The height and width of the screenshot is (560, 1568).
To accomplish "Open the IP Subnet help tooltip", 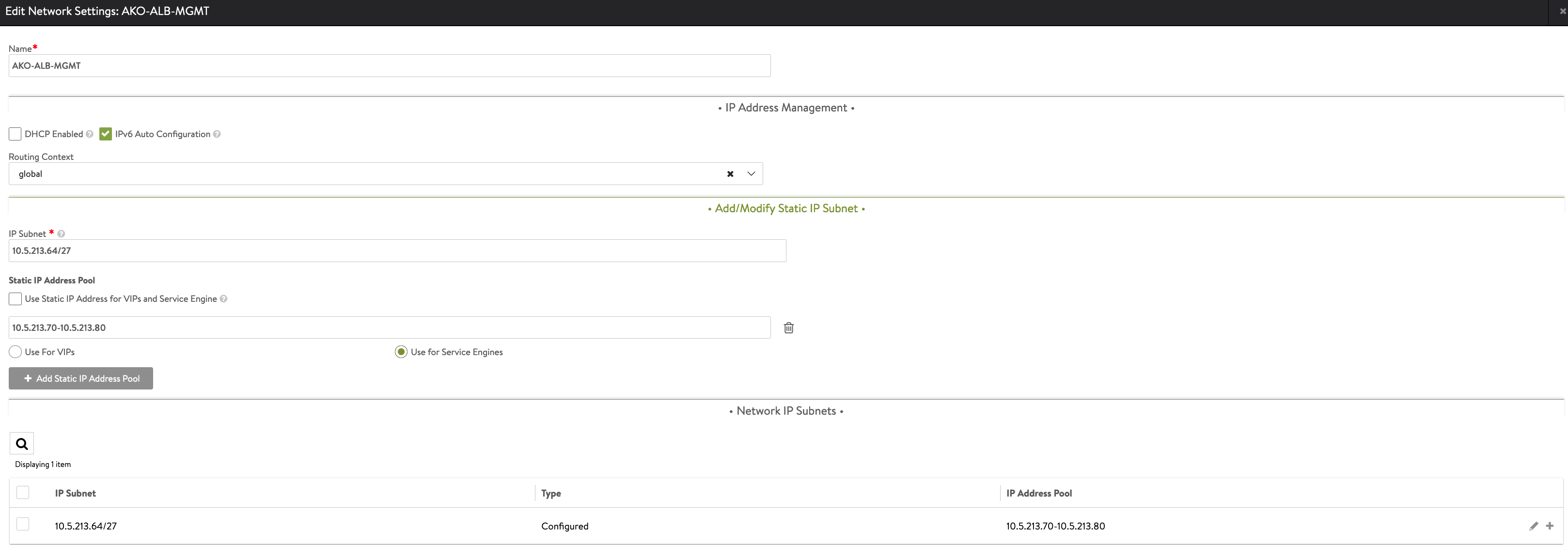I will [x=61, y=234].
